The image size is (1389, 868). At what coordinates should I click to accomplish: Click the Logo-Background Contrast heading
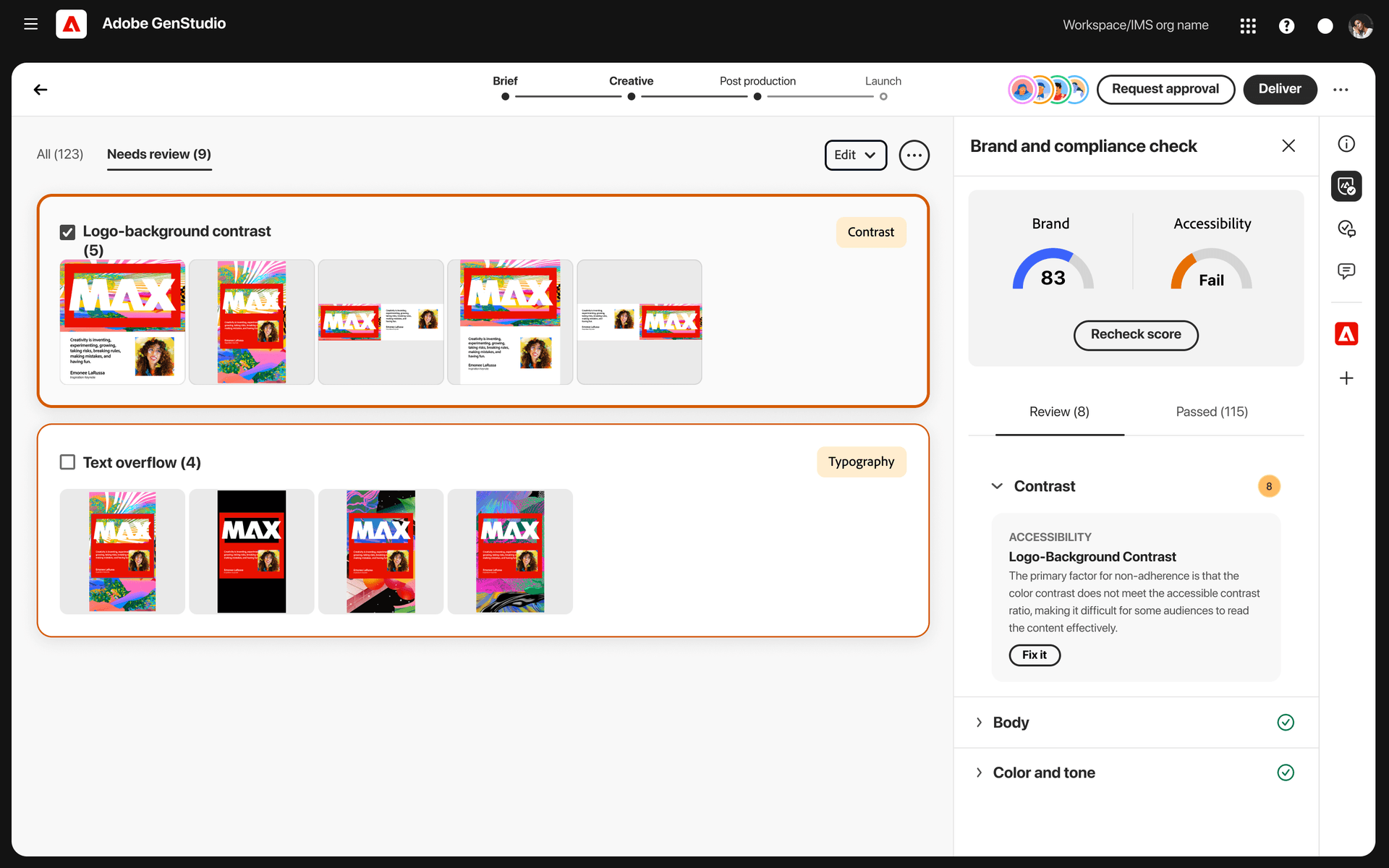coord(1092,557)
